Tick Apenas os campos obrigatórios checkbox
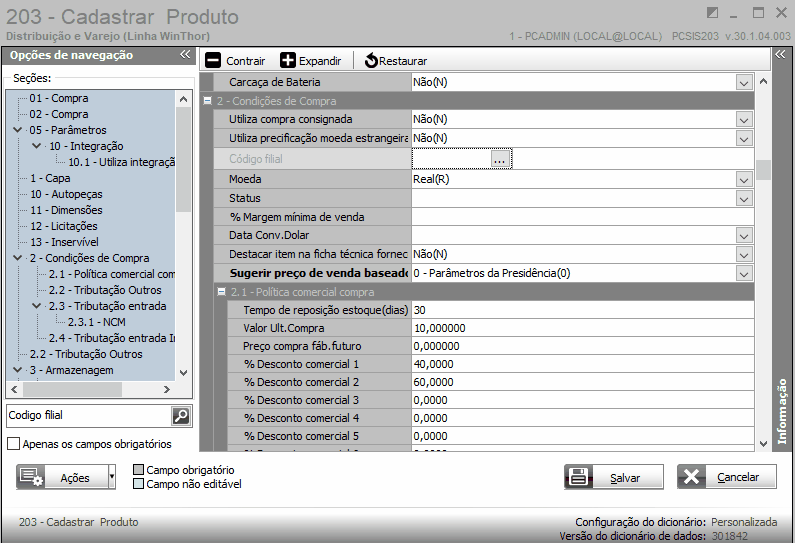The width and height of the screenshot is (795, 543). point(14,444)
